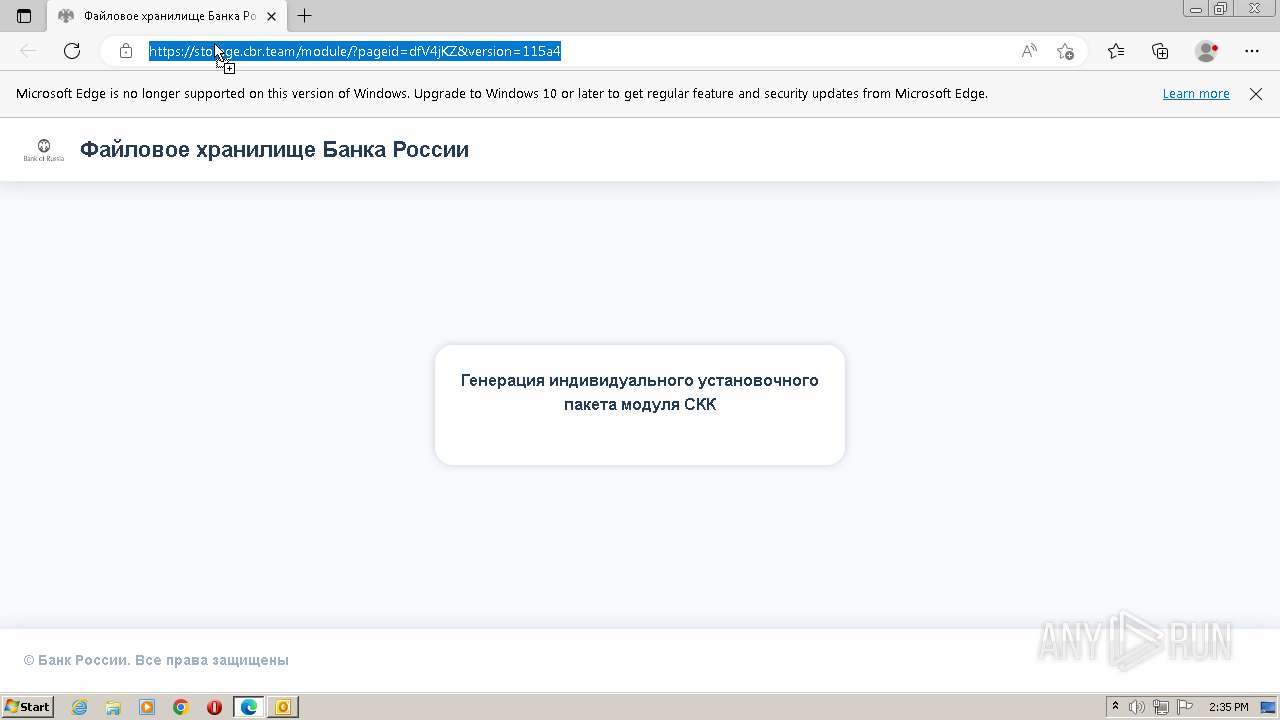Click the Файловое хранилище Банка России heading
Screen dimensions: 1280x720
[274, 150]
